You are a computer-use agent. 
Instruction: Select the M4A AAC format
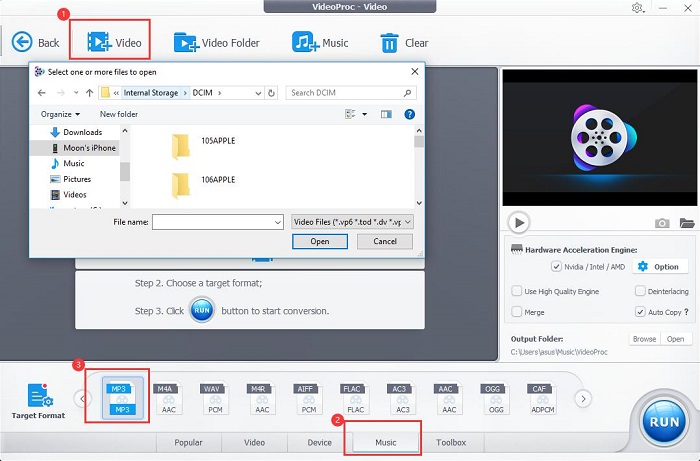point(168,398)
